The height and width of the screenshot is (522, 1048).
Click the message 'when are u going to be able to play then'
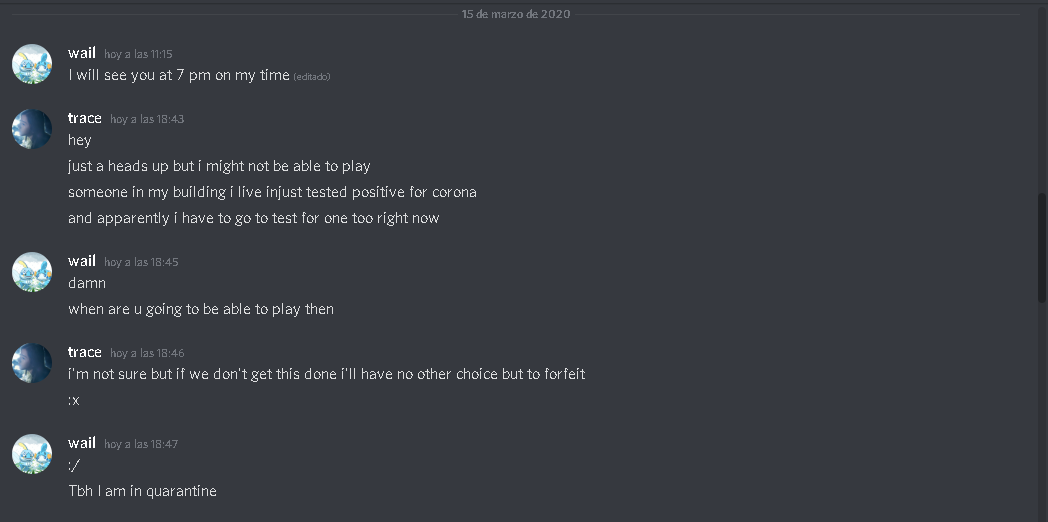(x=201, y=309)
